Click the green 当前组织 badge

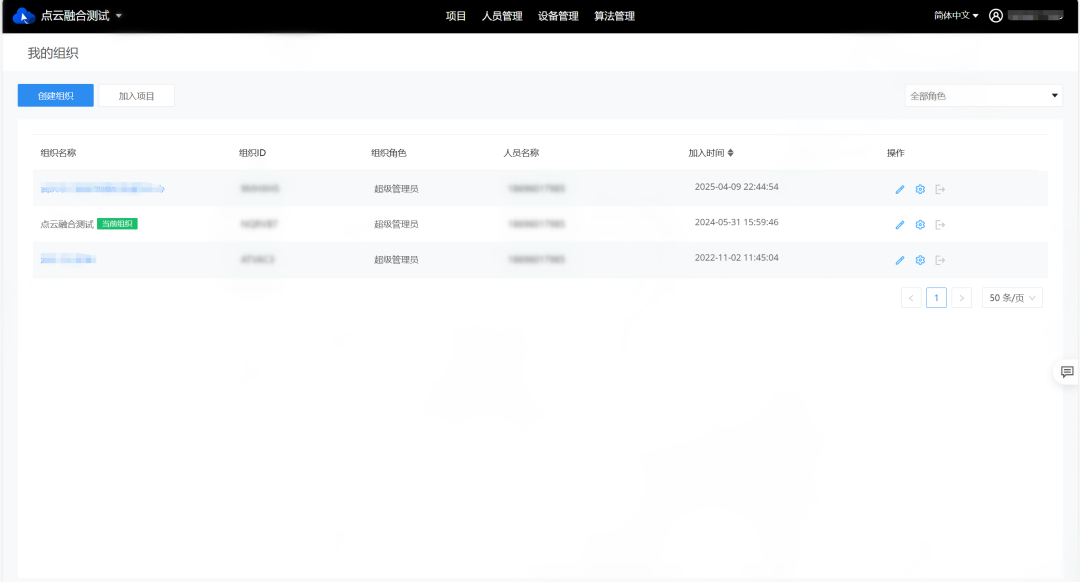tap(117, 224)
